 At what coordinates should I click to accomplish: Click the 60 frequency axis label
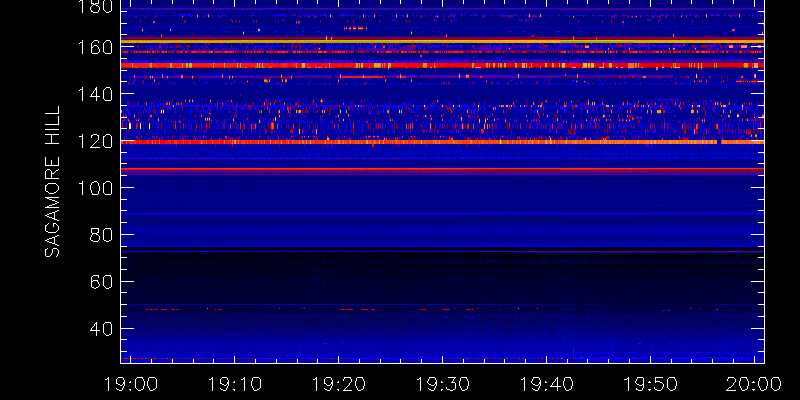pyautogui.click(x=100, y=282)
